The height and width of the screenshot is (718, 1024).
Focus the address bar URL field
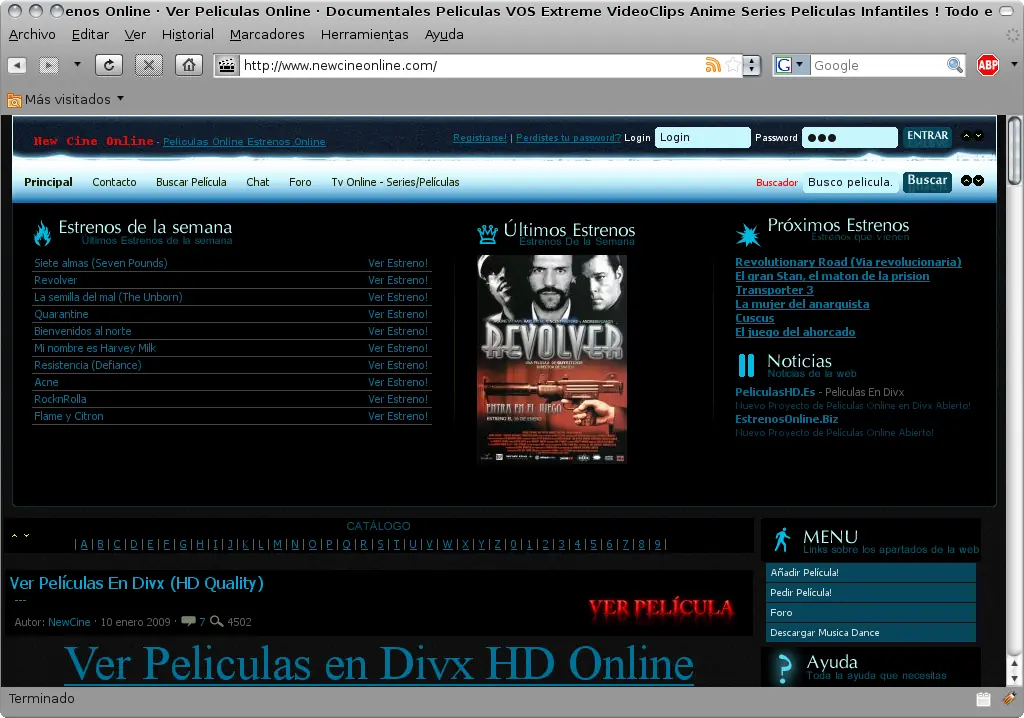tap(470, 65)
